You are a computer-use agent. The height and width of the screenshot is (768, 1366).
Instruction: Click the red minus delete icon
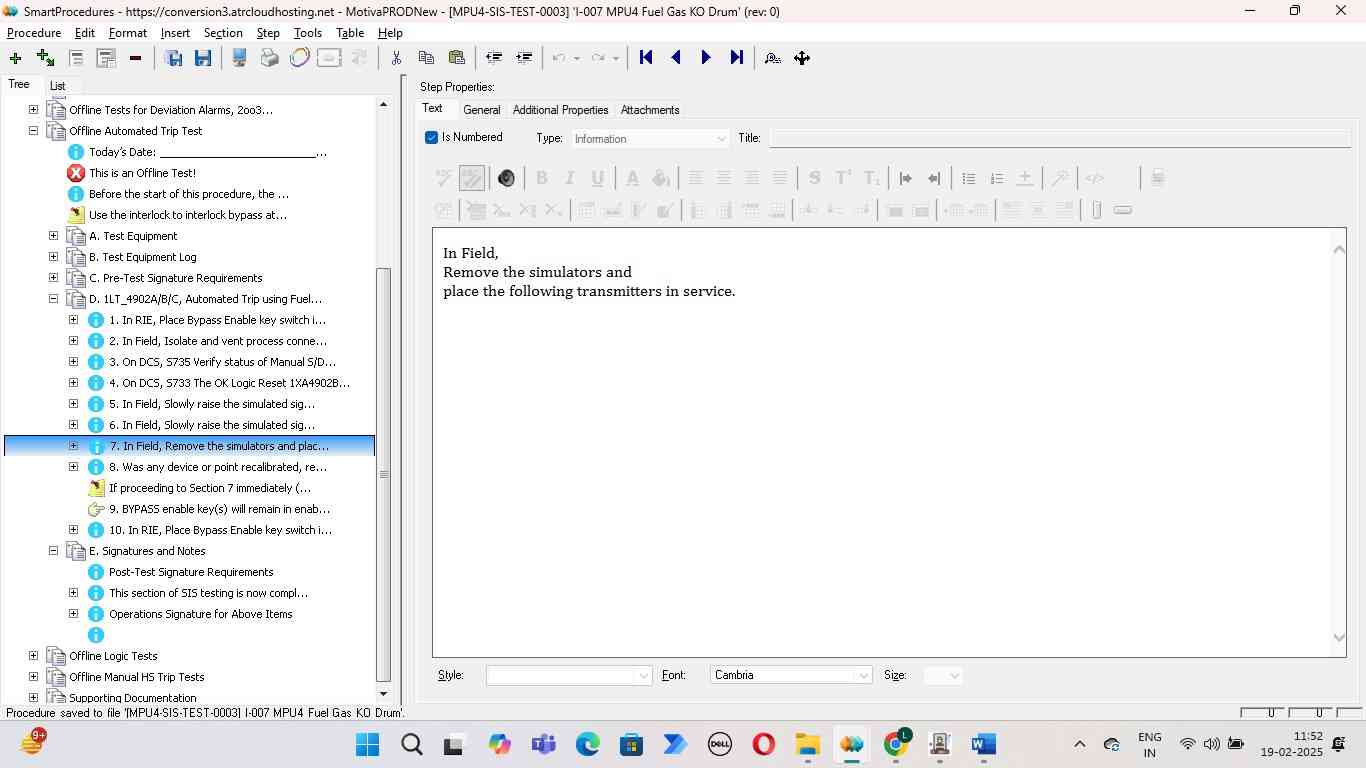135,58
